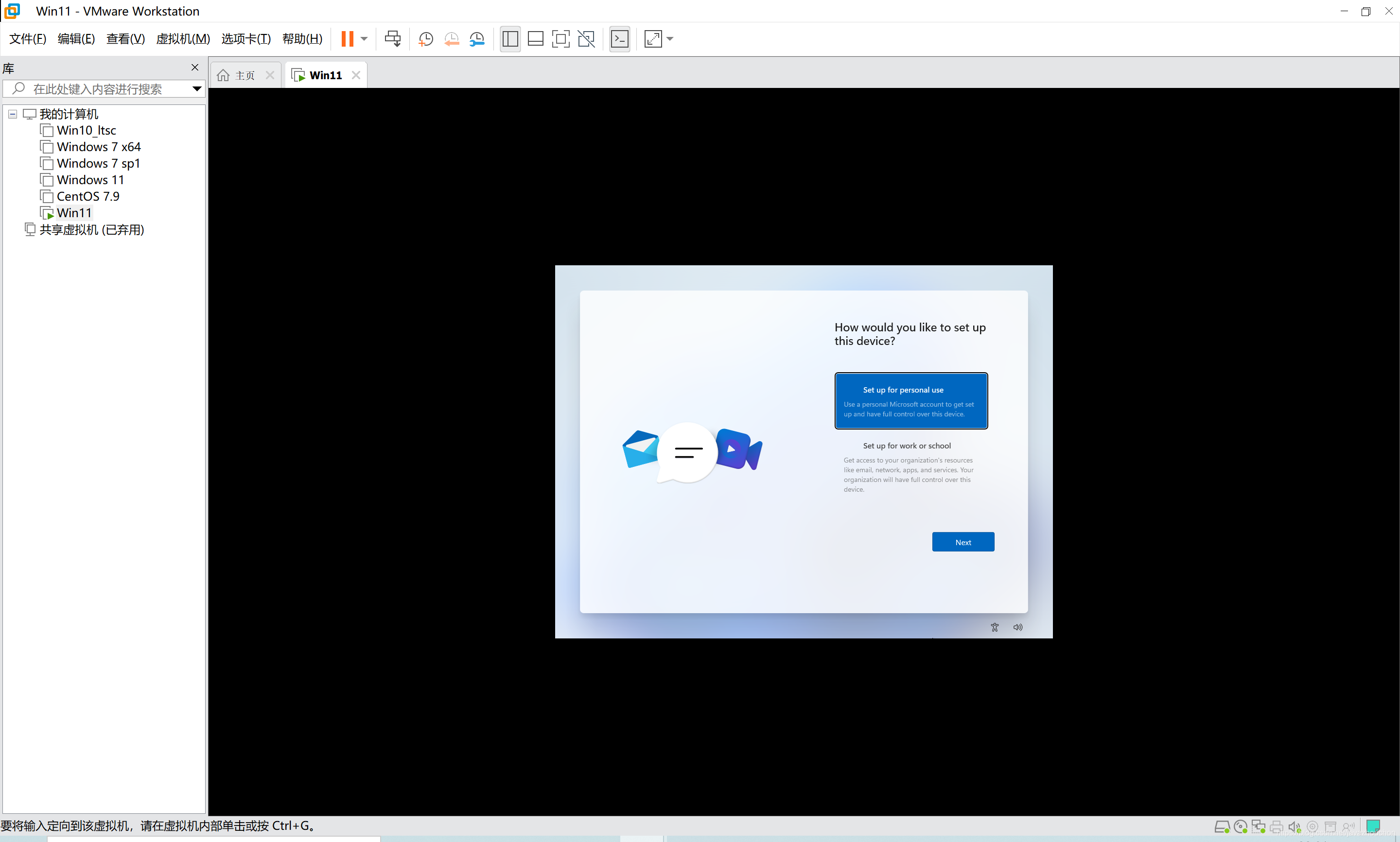Screen dimensions: 1400x842
Task: Click the VMware Workstation title bar logo
Action: (x=12, y=11)
